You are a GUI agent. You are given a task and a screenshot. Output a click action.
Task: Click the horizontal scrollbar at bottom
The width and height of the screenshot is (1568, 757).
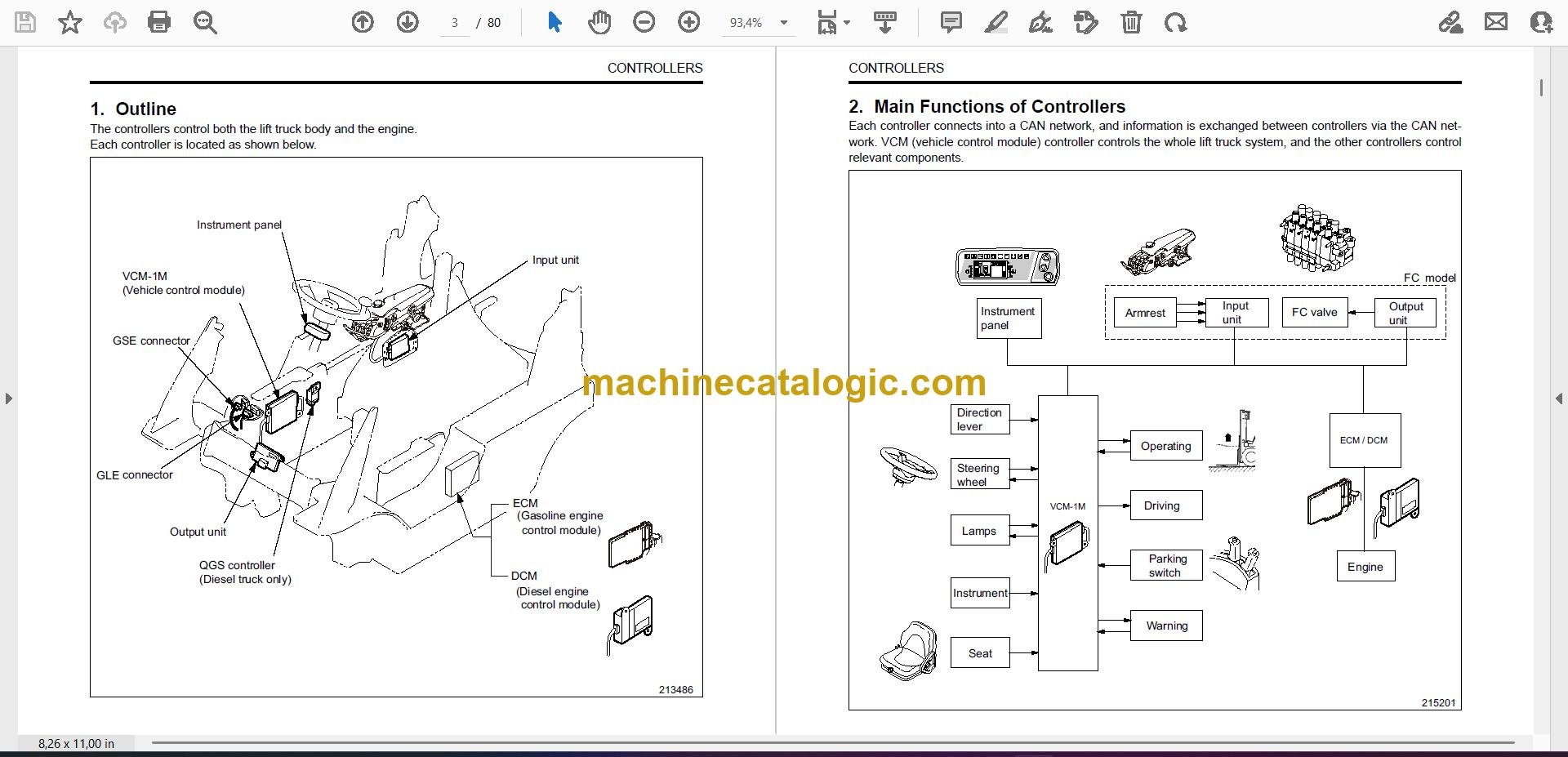click(833, 743)
